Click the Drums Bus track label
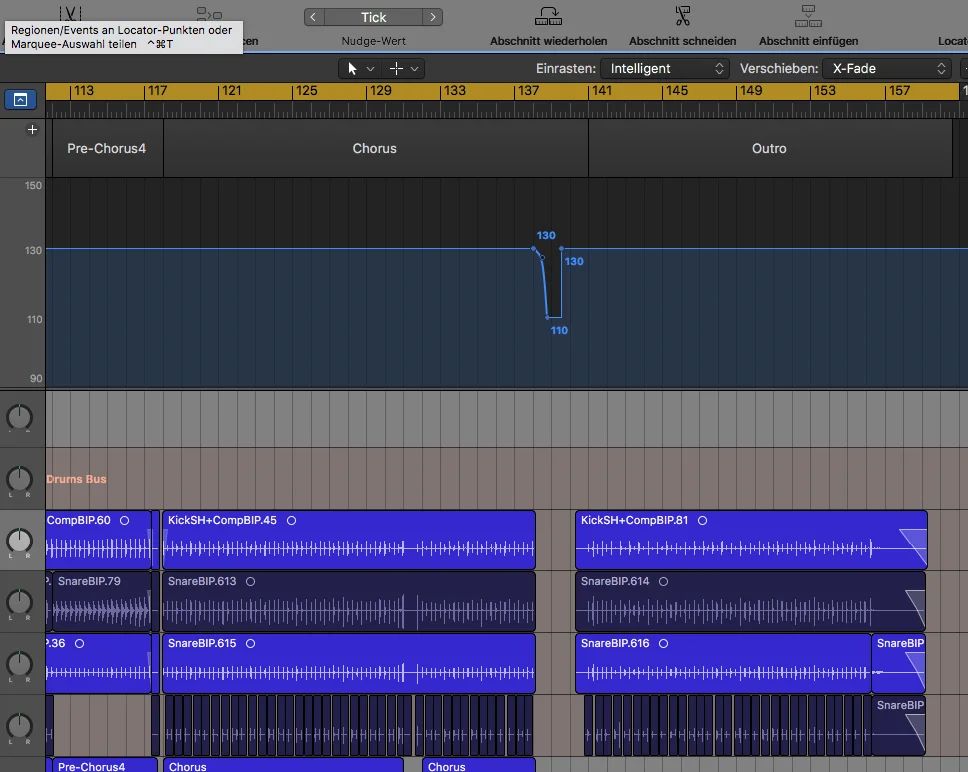The height and width of the screenshot is (772, 968). 77,479
